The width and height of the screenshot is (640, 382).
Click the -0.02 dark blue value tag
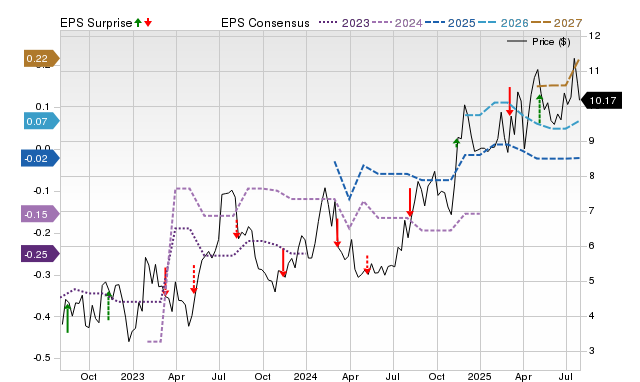coord(40,158)
